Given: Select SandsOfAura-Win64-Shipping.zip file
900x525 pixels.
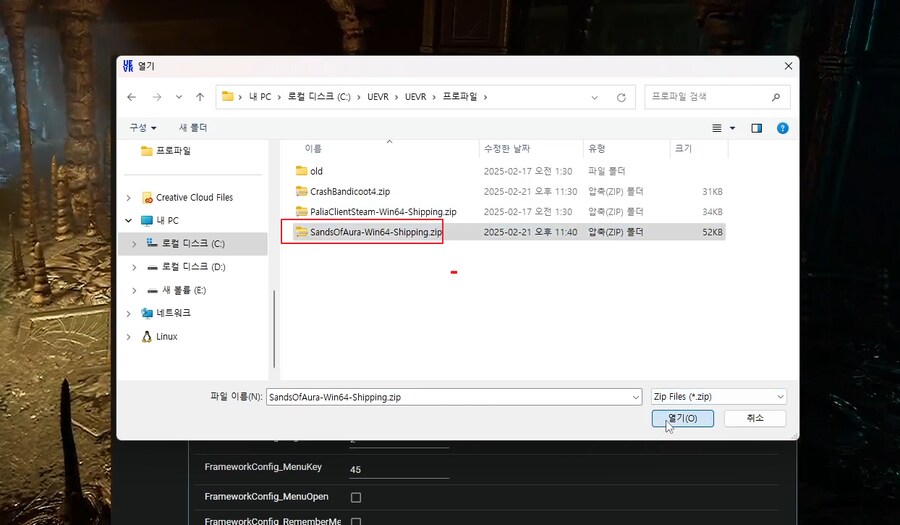Looking at the screenshot, I should click(x=376, y=232).
